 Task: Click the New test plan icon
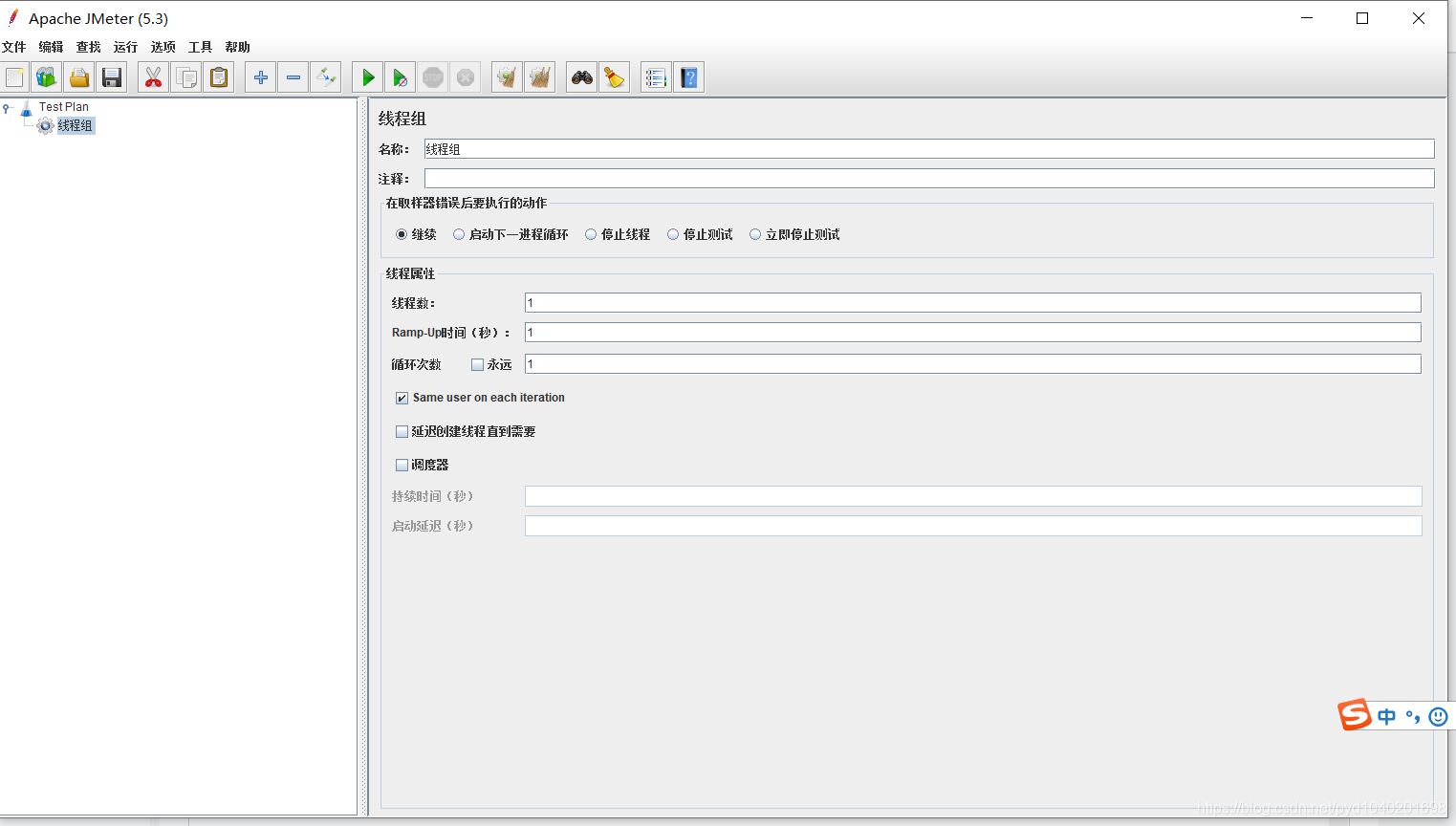(14, 77)
